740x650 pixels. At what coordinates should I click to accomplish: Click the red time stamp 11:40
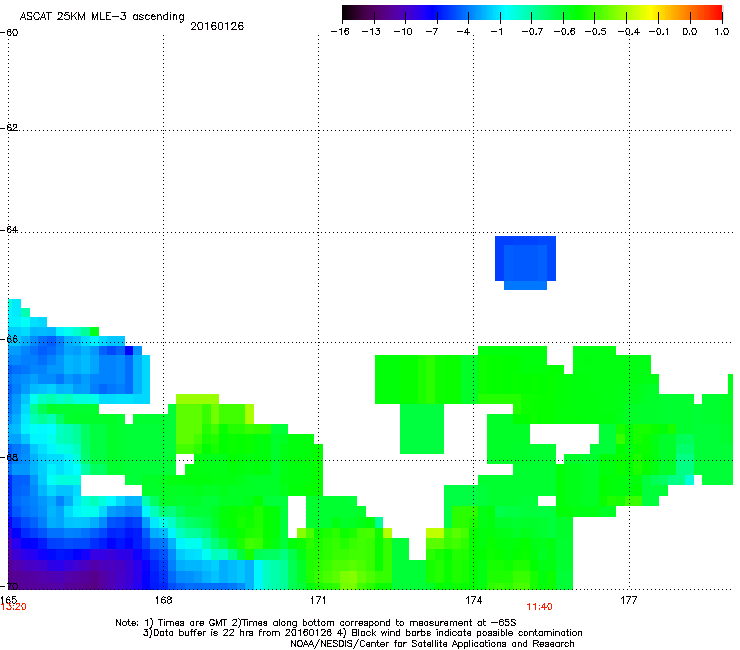(539, 607)
